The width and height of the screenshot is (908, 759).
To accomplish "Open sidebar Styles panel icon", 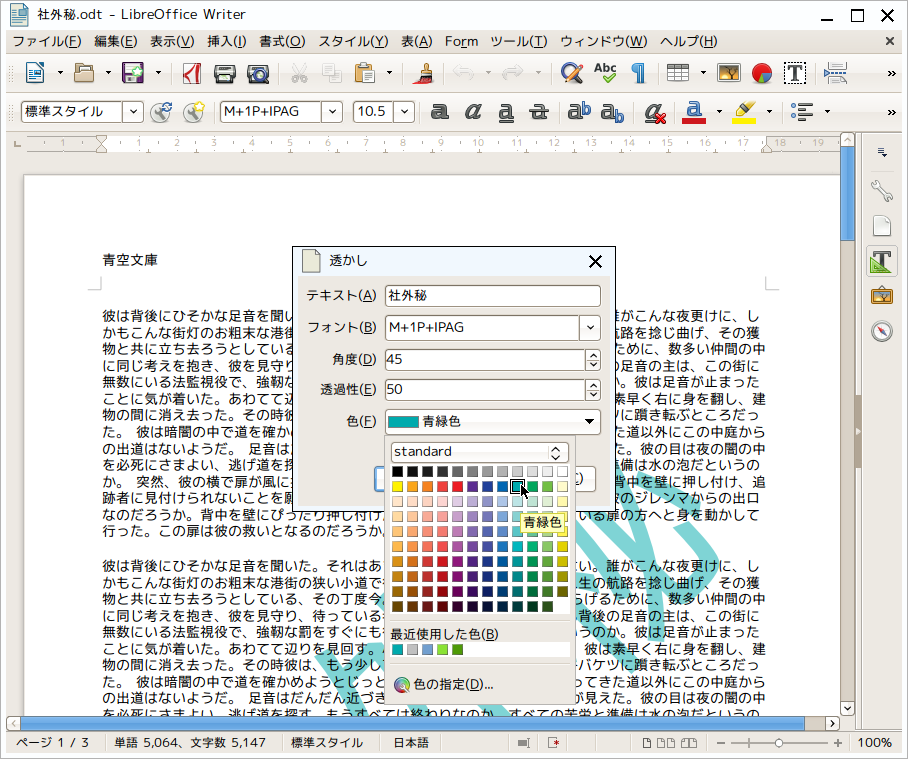I will pyautogui.click(x=881, y=261).
